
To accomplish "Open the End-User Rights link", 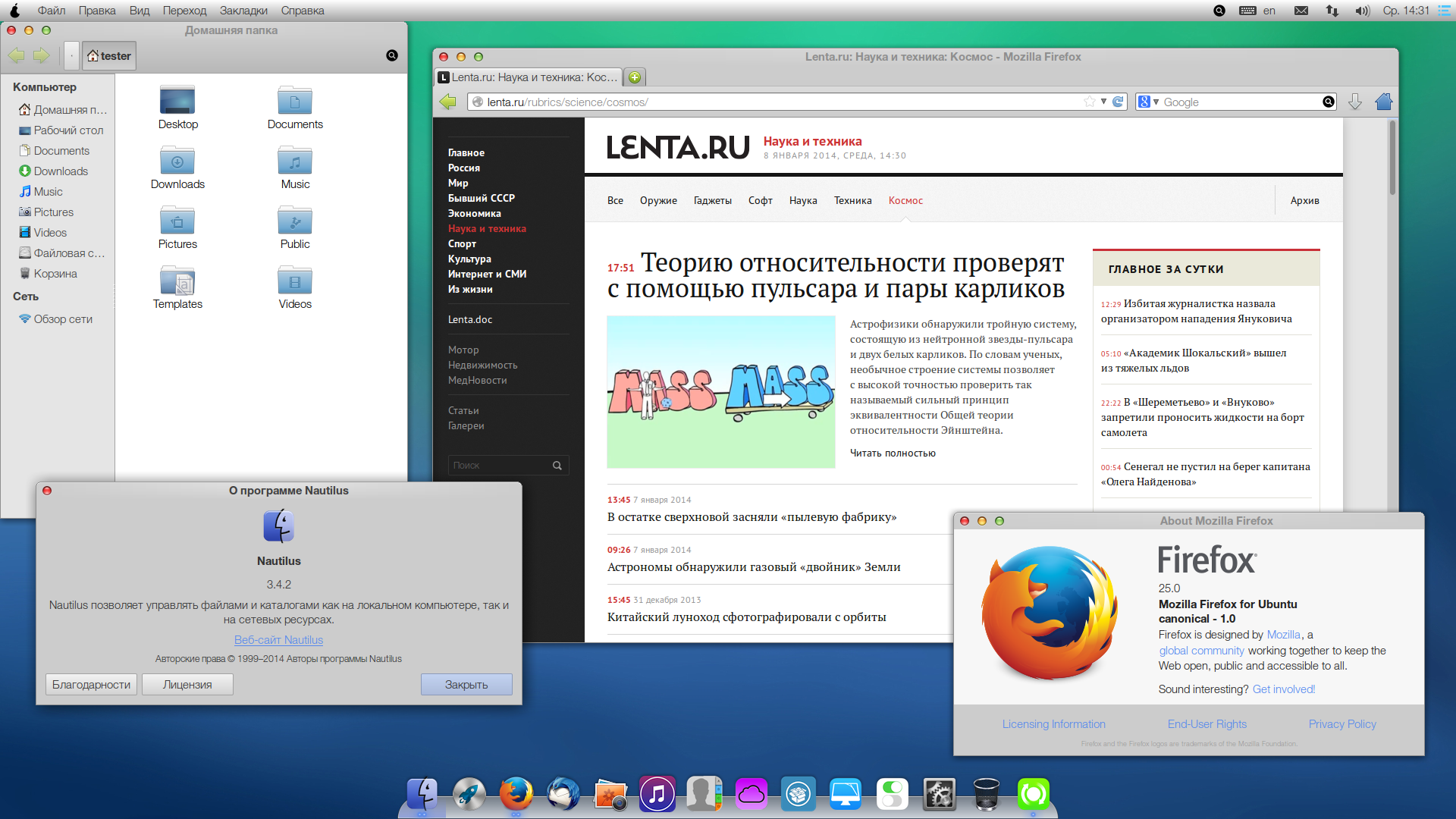I will coord(1207,724).
